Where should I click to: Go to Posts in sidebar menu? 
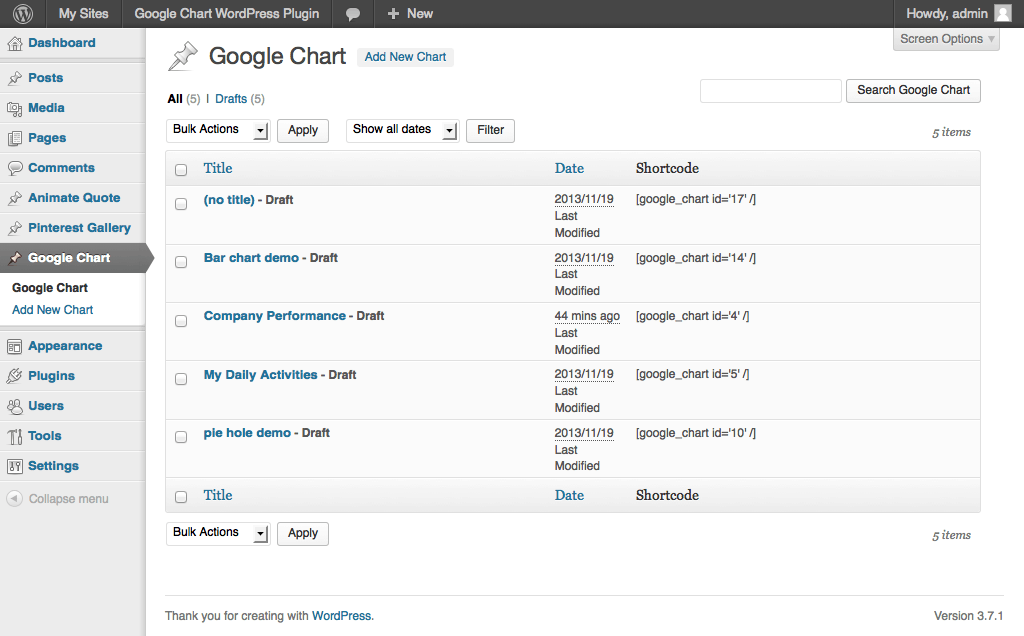click(46, 78)
